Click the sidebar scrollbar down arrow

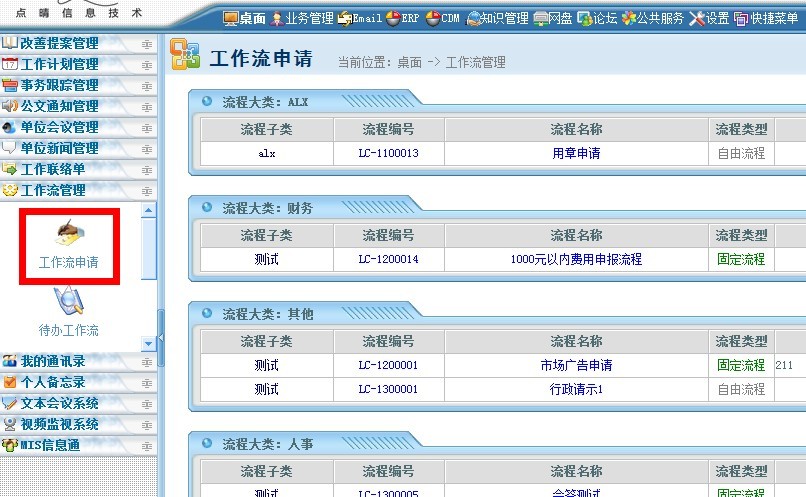pyautogui.click(x=149, y=344)
